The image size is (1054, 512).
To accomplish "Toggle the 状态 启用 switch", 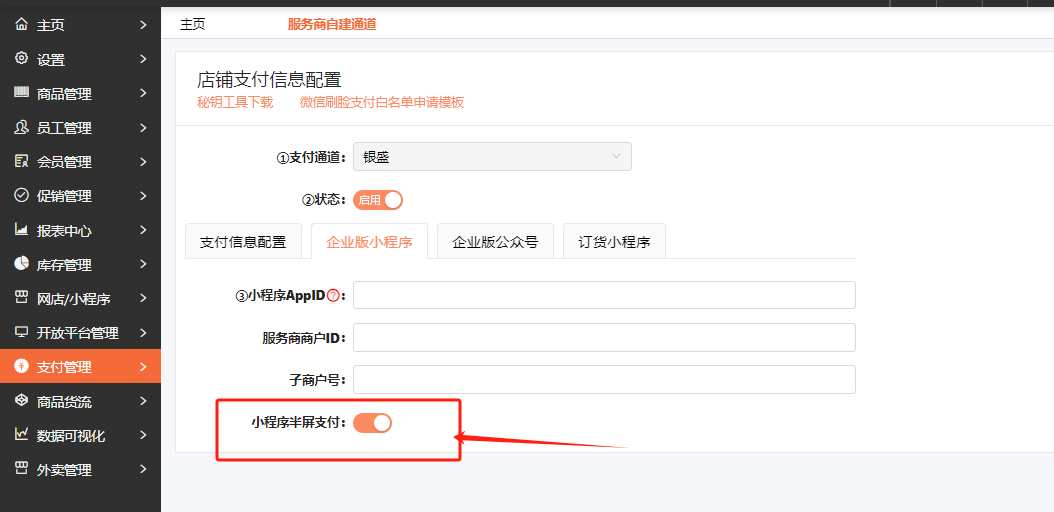I will (x=378, y=200).
